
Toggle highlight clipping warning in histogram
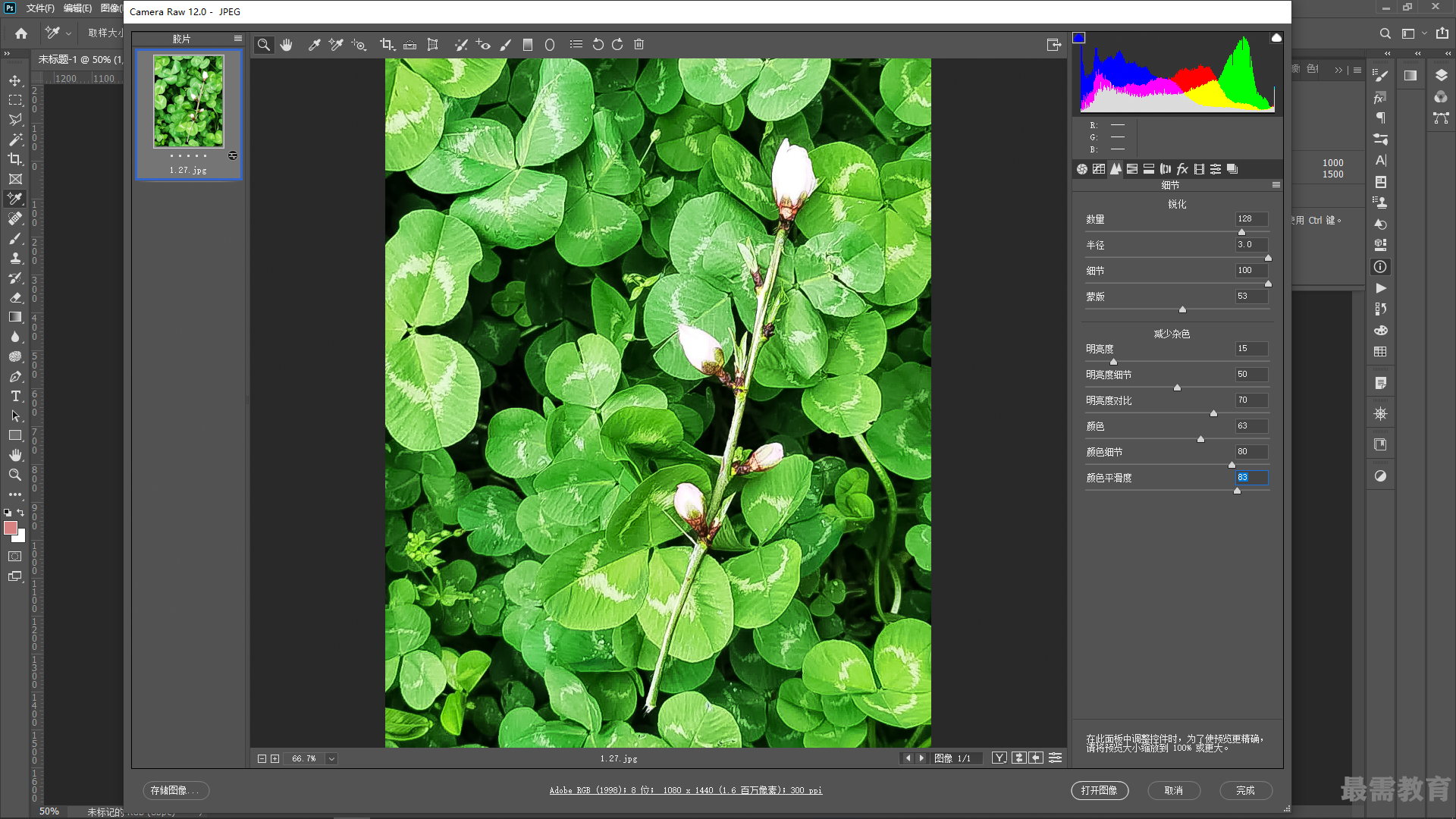pos(1276,38)
